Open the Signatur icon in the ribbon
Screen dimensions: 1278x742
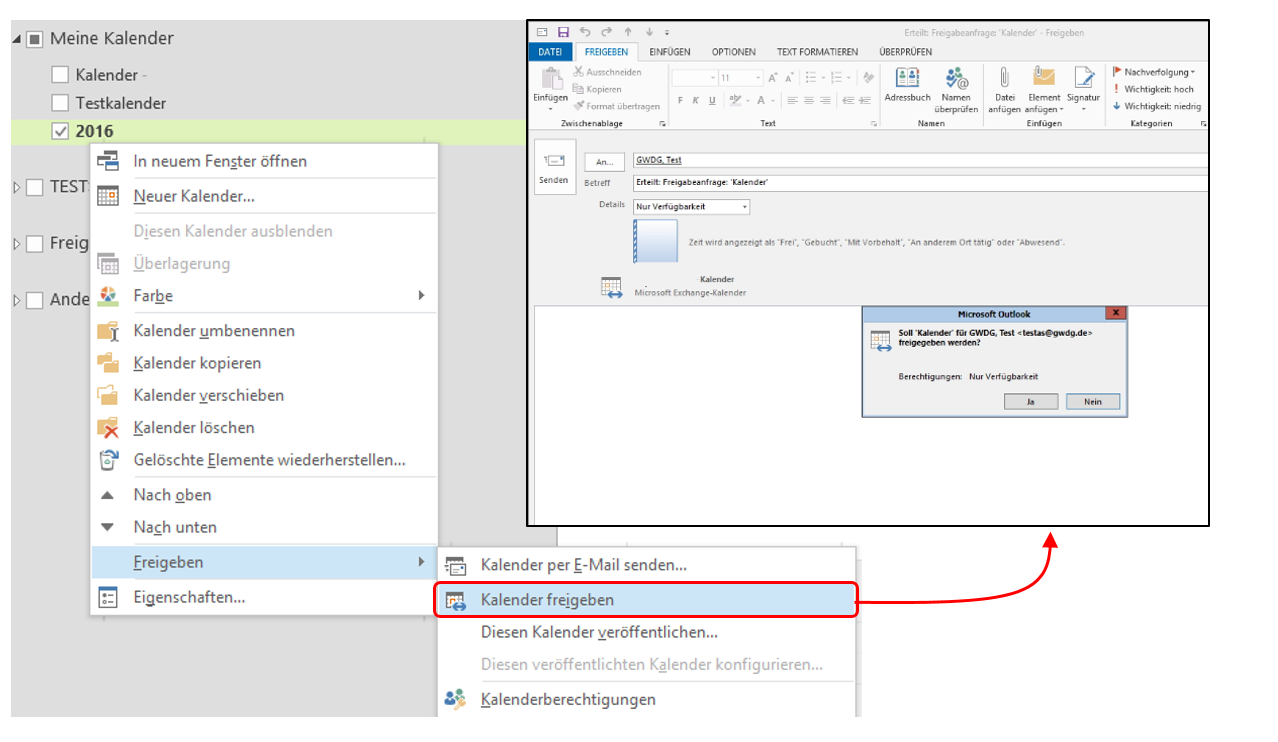point(1083,78)
